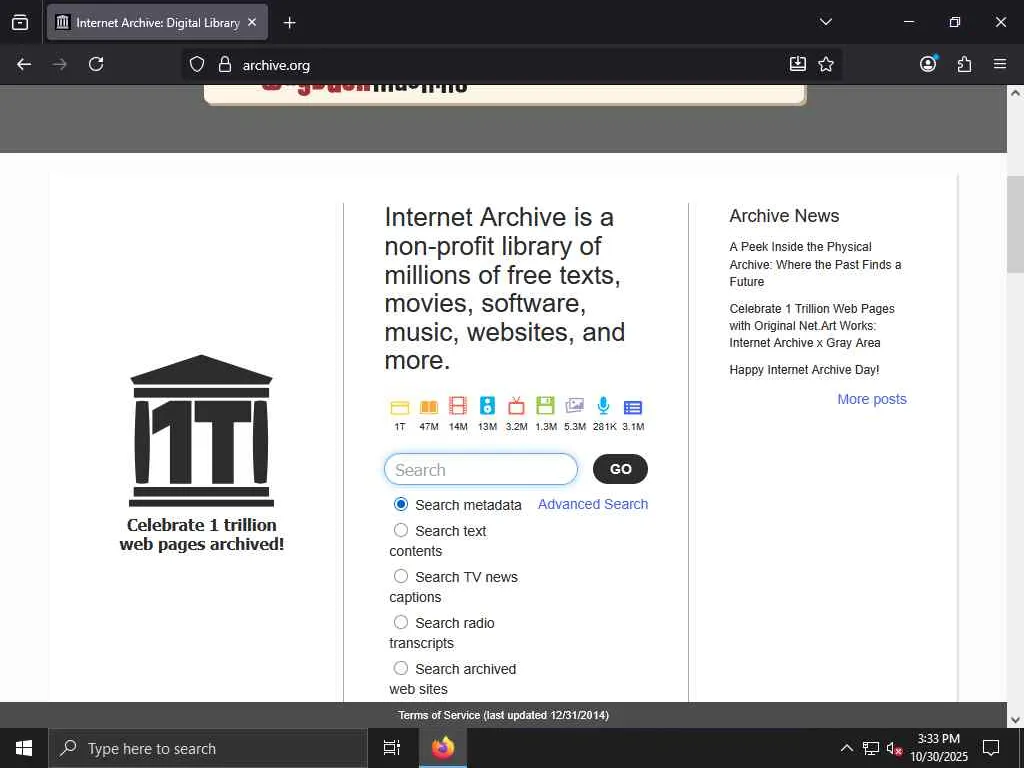Screen dimensions: 1024x768
Task: Select the Search archived web sites option
Action: (x=401, y=668)
